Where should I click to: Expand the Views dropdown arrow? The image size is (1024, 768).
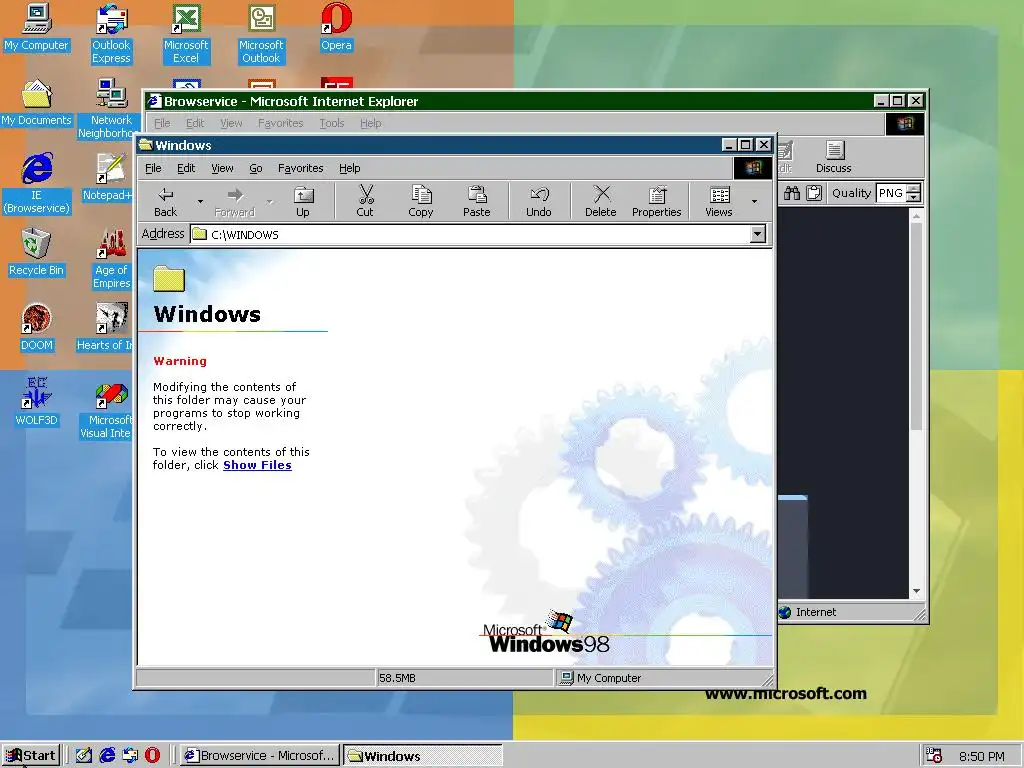click(754, 201)
